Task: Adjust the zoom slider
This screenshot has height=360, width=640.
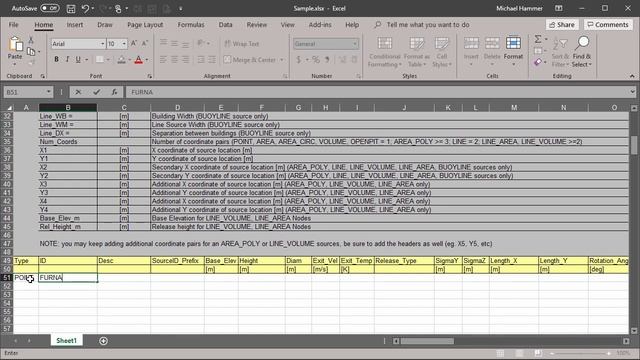Action: point(580,353)
